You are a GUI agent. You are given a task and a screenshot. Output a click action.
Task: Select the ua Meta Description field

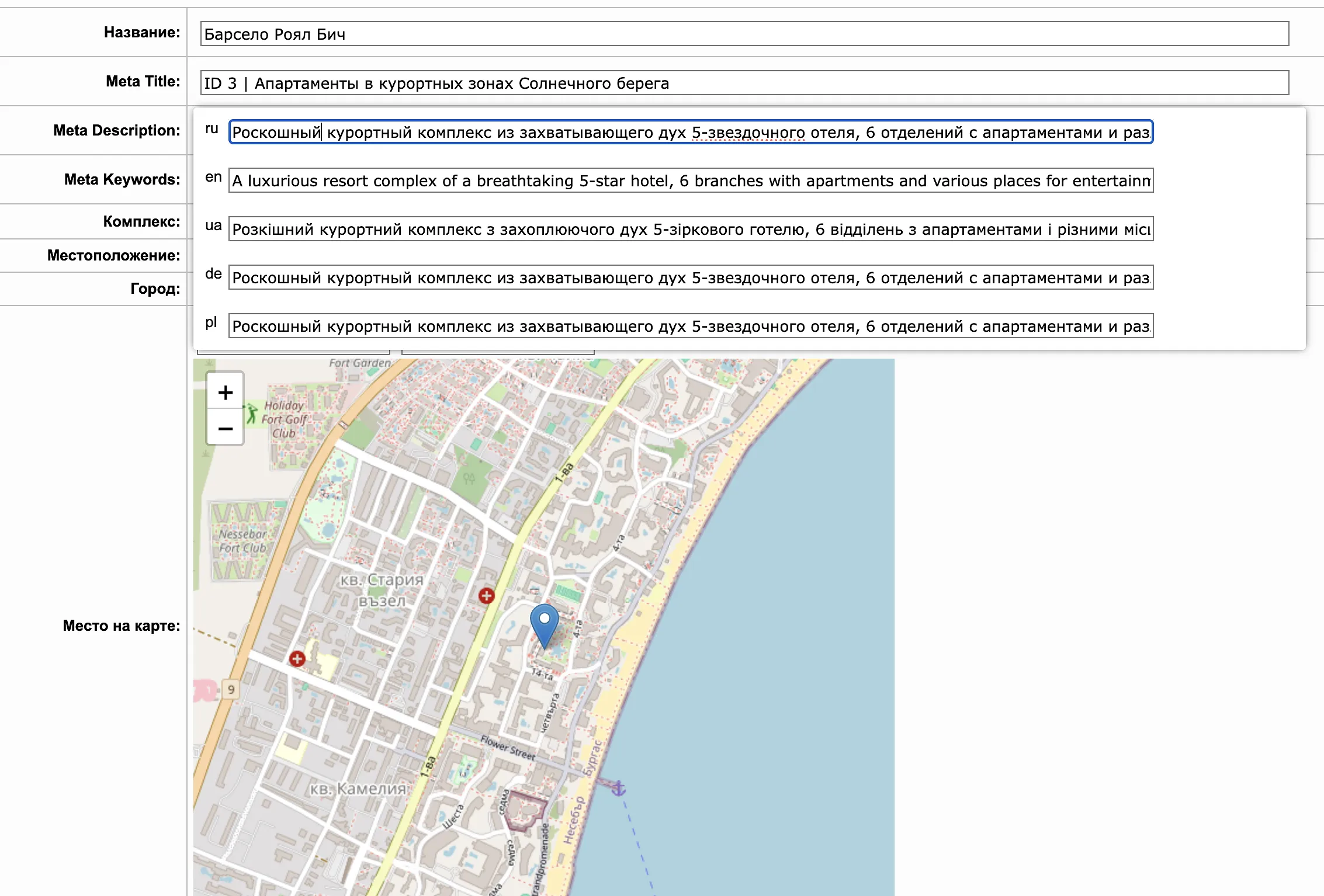[690, 229]
